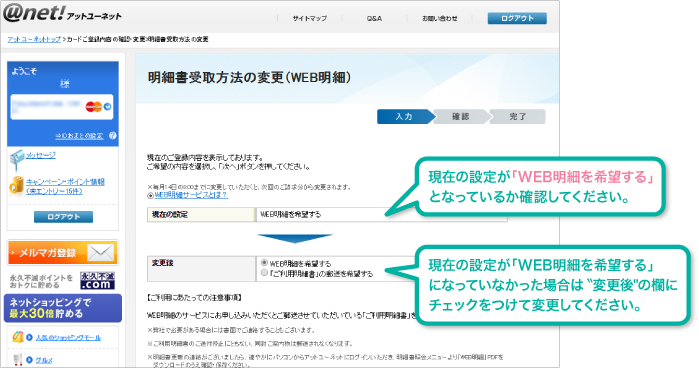Click the page heading 明細書受取方法の変更(WEB明細)
This screenshot has width=699, height=368.
[x=249, y=78]
